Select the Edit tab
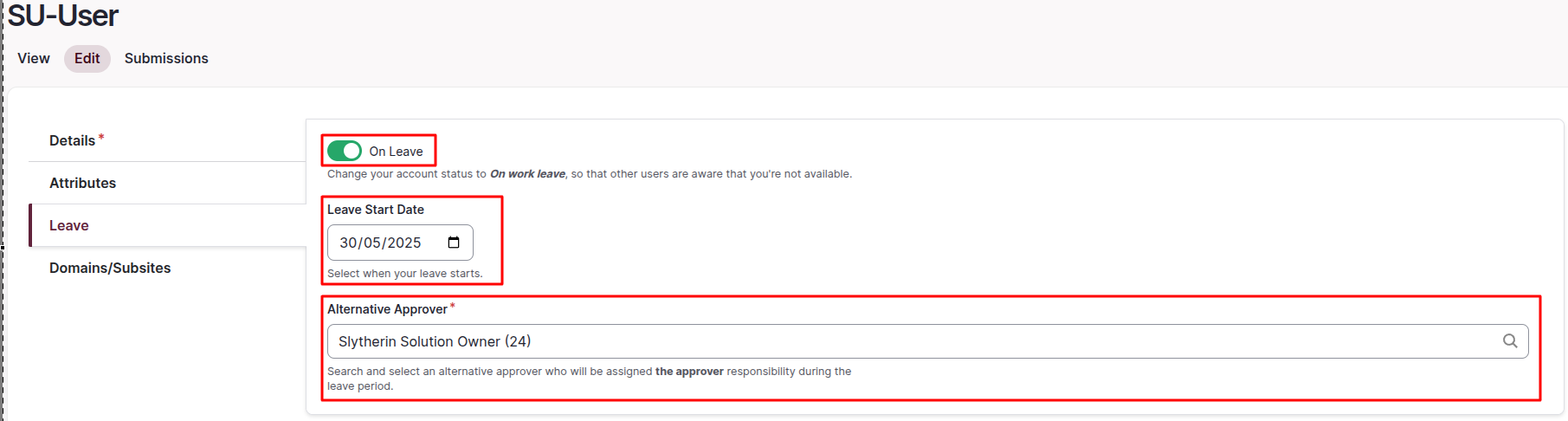The height and width of the screenshot is (421, 1568). coord(87,58)
